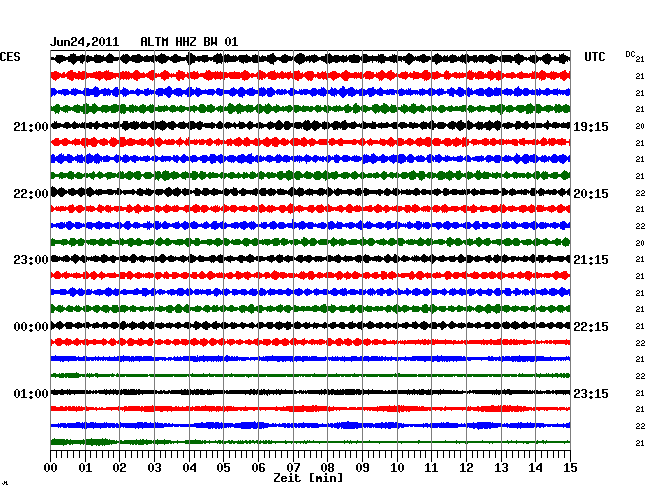650x494 pixels.
Task: Select the 00:00 left time label
Action: (x=31, y=327)
